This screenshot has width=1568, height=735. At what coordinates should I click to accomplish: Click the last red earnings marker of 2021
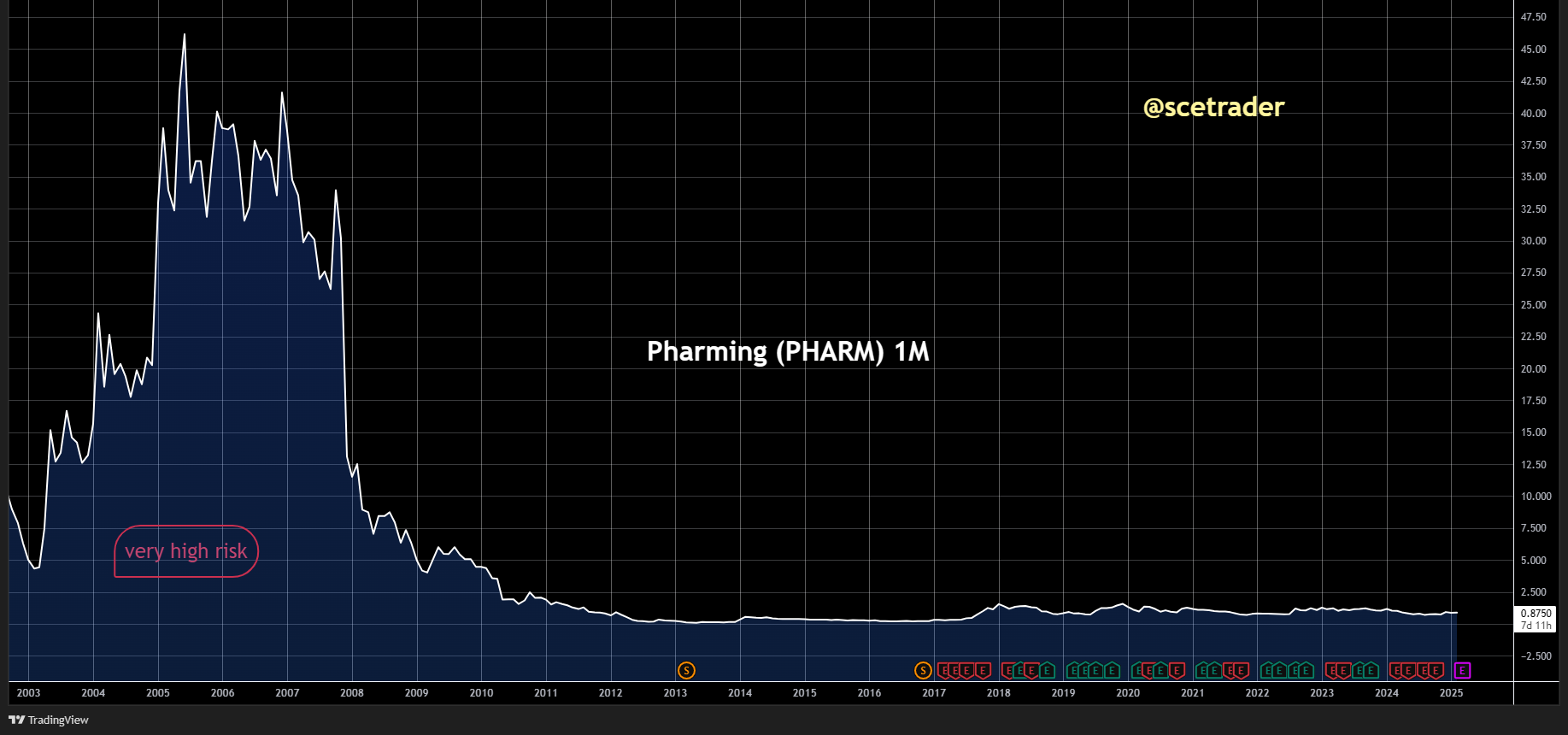tap(1242, 671)
